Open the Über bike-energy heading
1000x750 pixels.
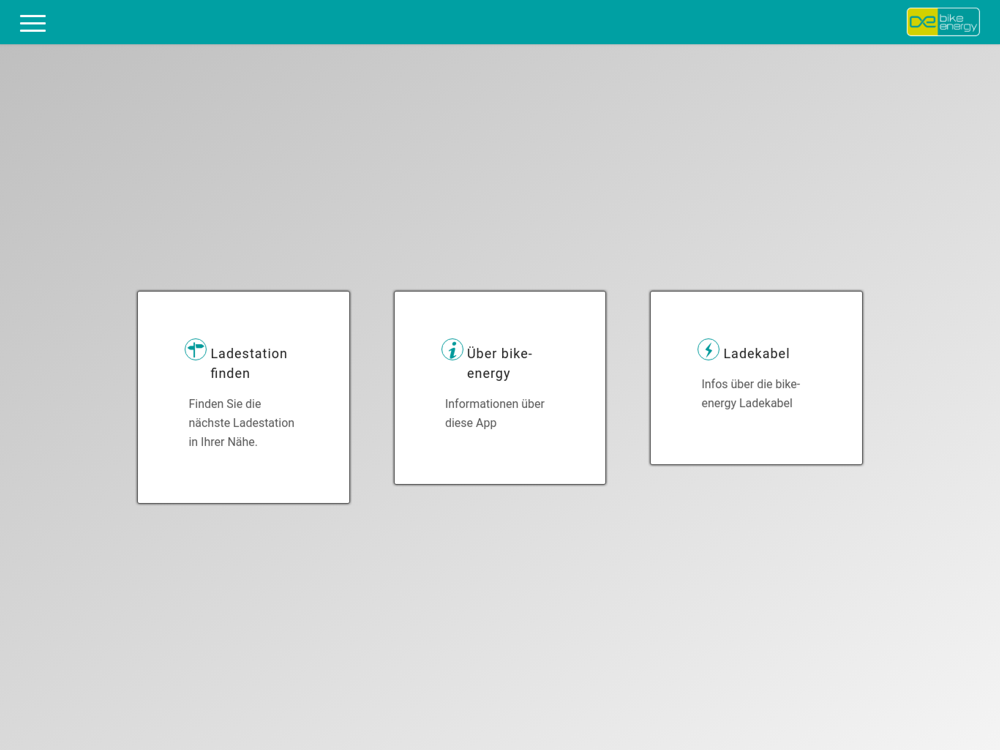pos(499,363)
